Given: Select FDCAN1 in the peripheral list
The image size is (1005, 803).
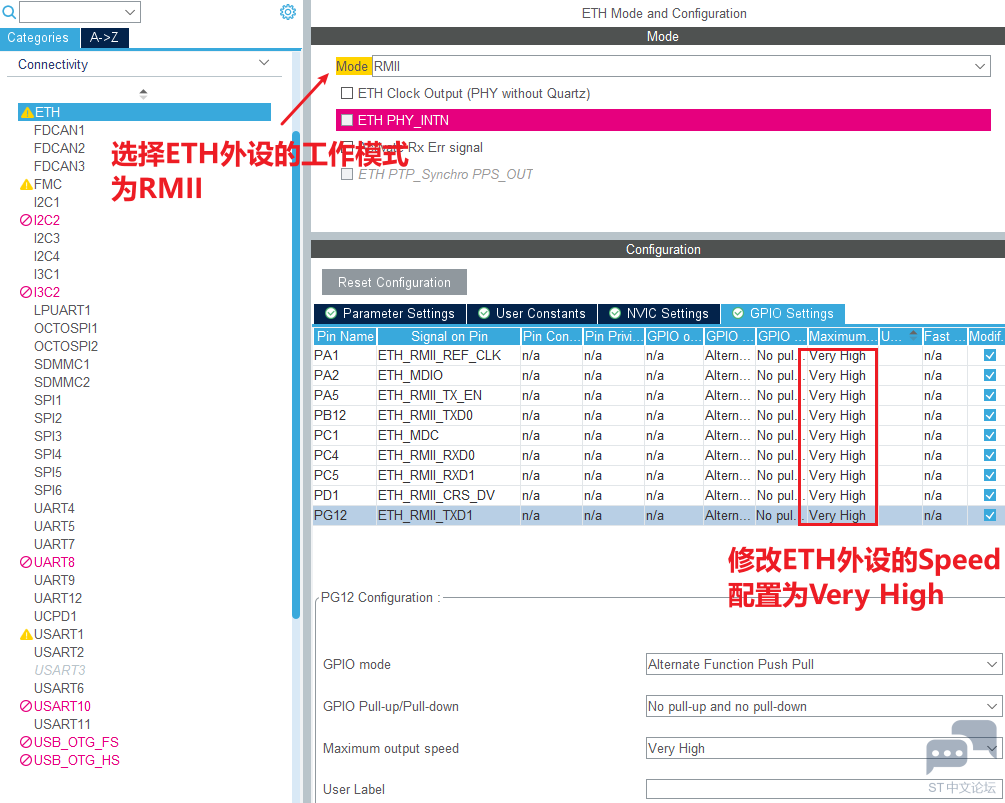Looking at the screenshot, I should point(60,131).
